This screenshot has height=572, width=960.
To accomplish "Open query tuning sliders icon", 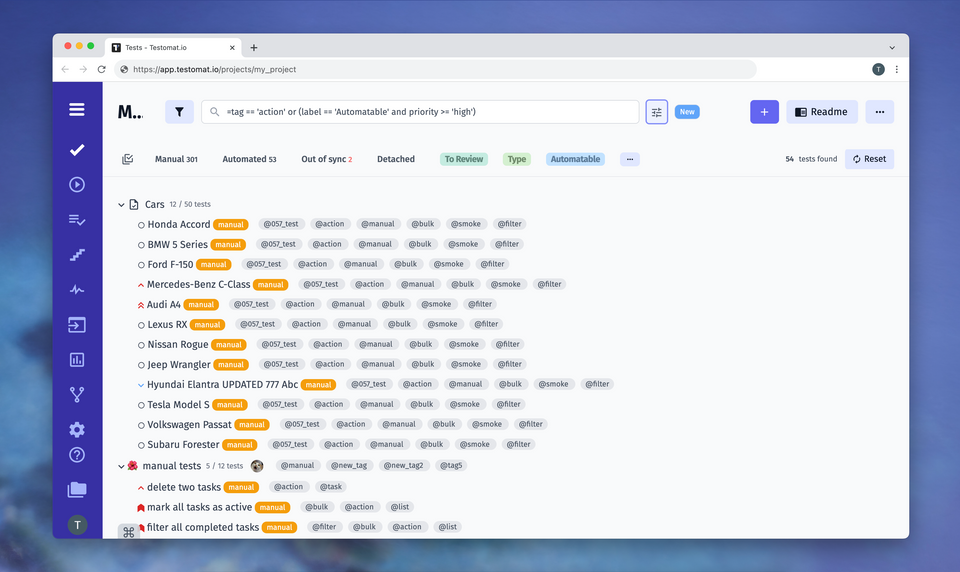I will point(656,112).
